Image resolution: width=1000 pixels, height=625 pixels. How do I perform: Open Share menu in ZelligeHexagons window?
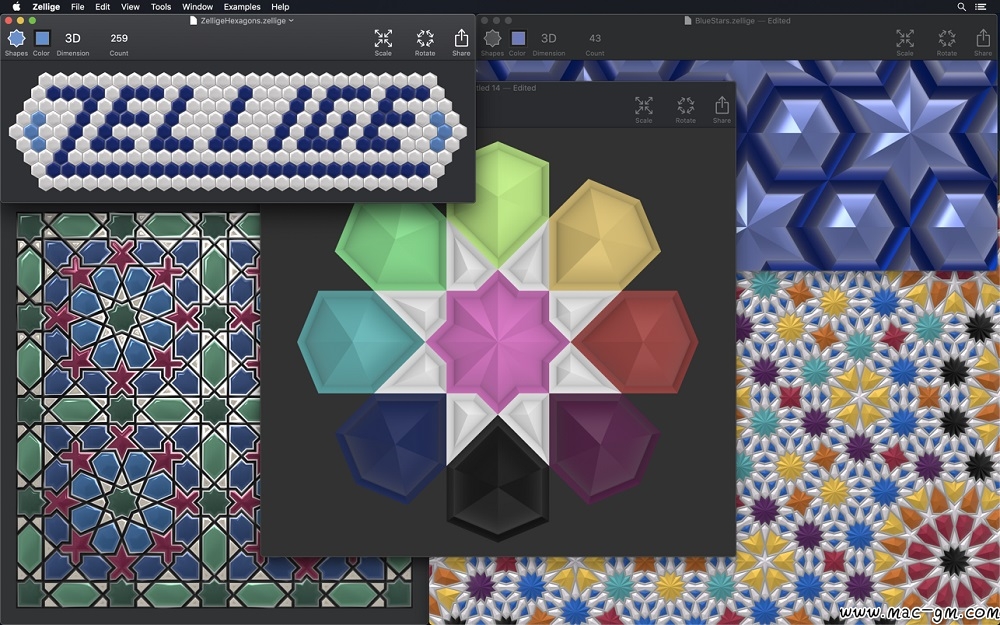click(x=461, y=39)
